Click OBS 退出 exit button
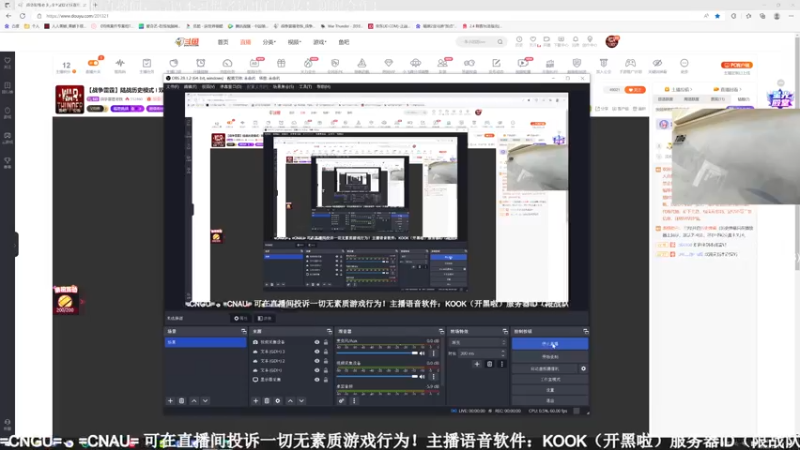Screen dimensions: 800x450 [549, 401]
